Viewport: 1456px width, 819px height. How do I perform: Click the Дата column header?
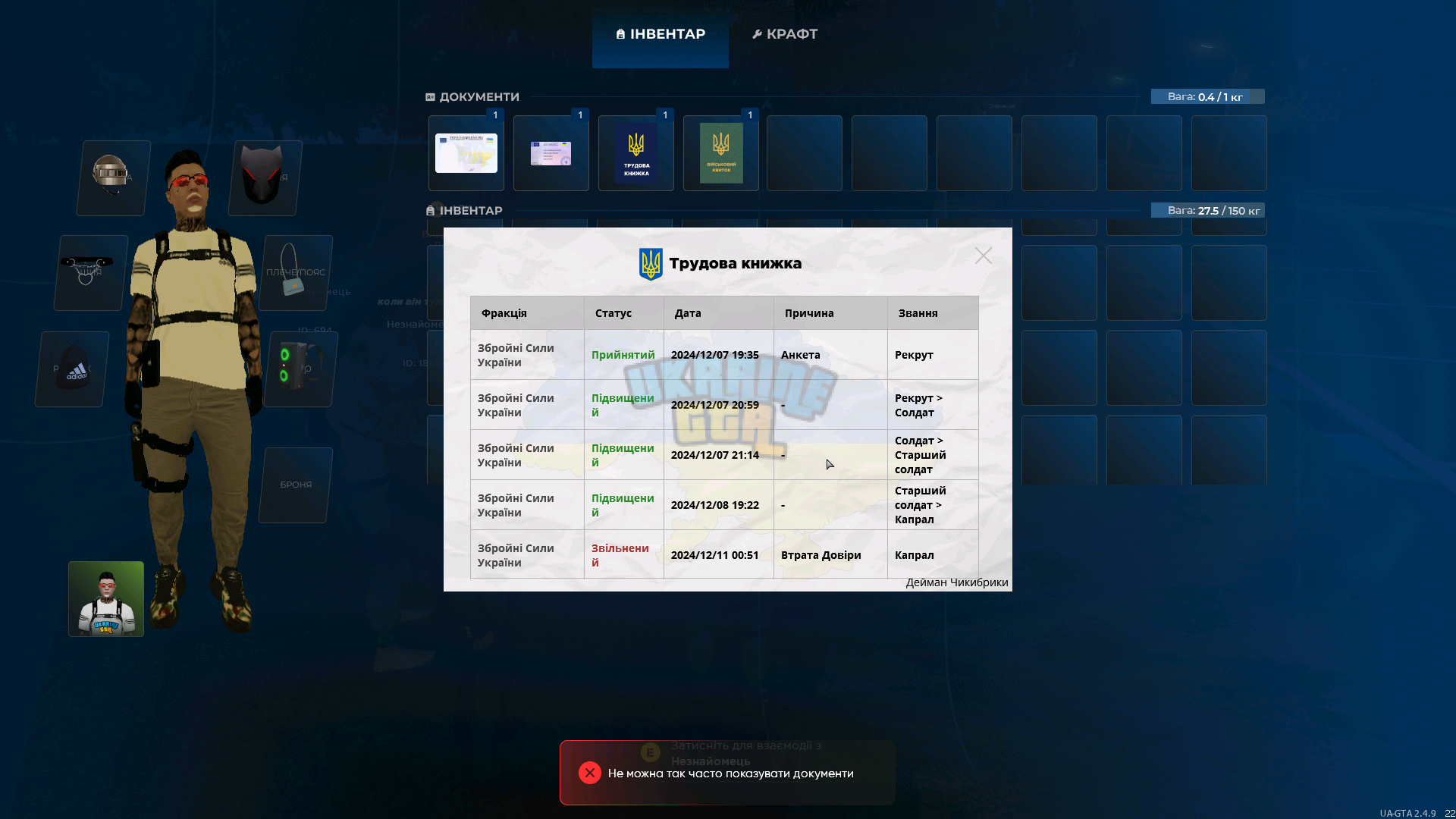[719, 313]
